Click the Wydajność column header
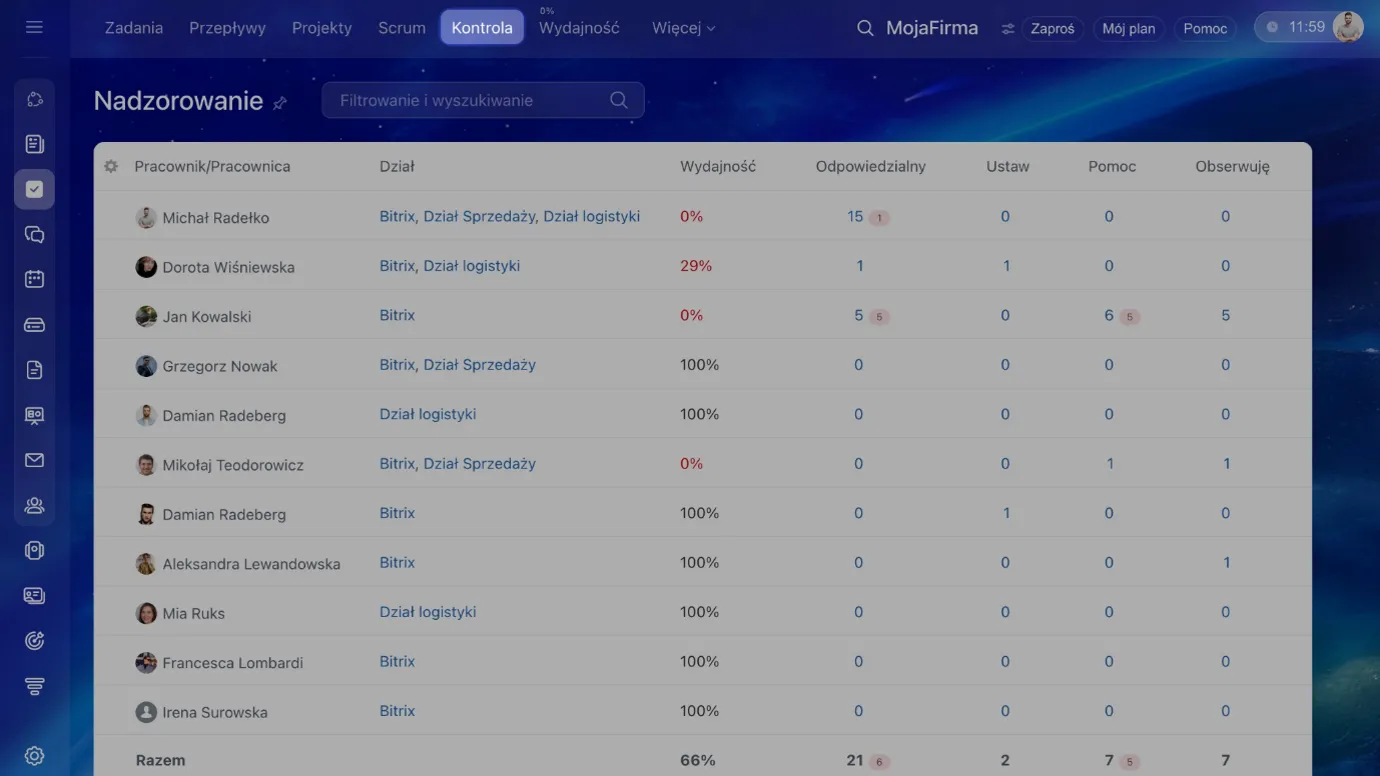 click(718, 167)
